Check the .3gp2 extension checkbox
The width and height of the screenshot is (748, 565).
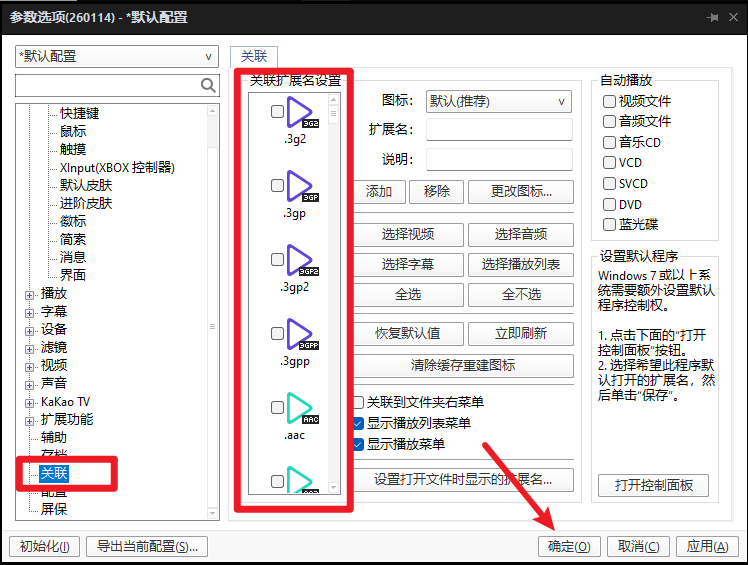click(277, 259)
